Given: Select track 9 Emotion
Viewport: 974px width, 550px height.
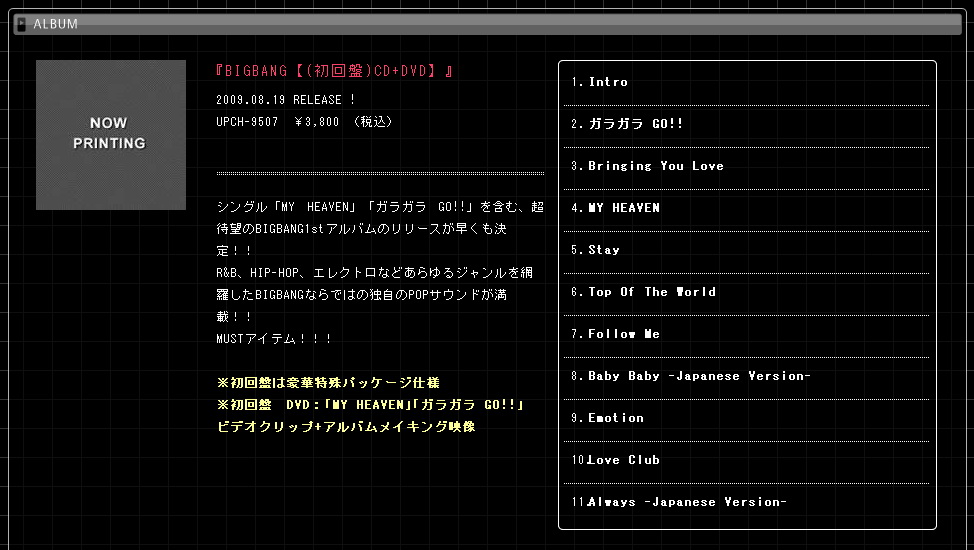Looking at the screenshot, I should coord(608,418).
